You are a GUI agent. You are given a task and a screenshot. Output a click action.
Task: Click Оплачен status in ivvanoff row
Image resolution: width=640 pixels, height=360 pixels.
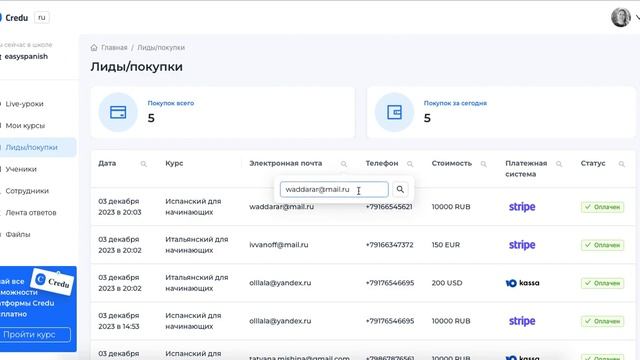[x=602, y=245]
